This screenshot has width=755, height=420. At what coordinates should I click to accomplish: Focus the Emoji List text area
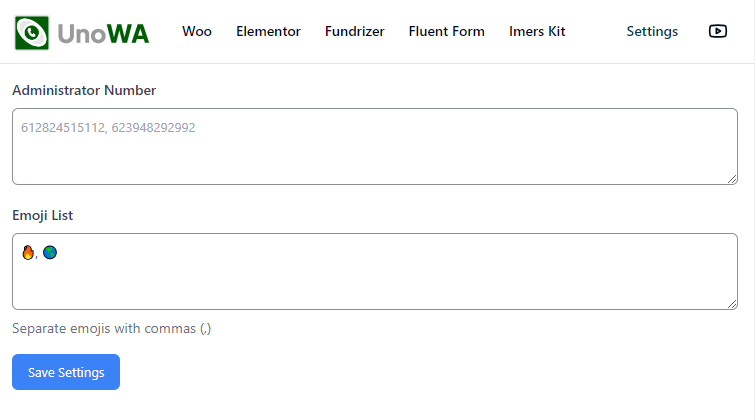point(375,272)
